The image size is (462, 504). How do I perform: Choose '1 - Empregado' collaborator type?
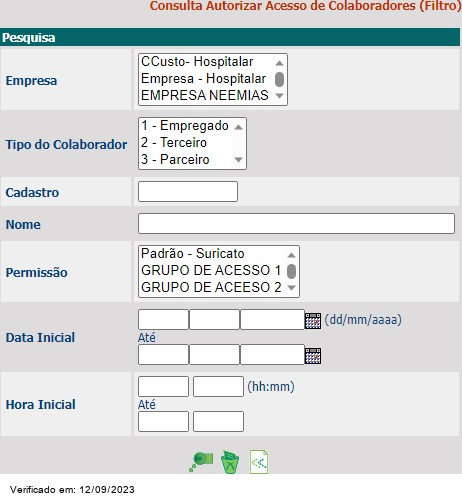(x=185, y=126)
